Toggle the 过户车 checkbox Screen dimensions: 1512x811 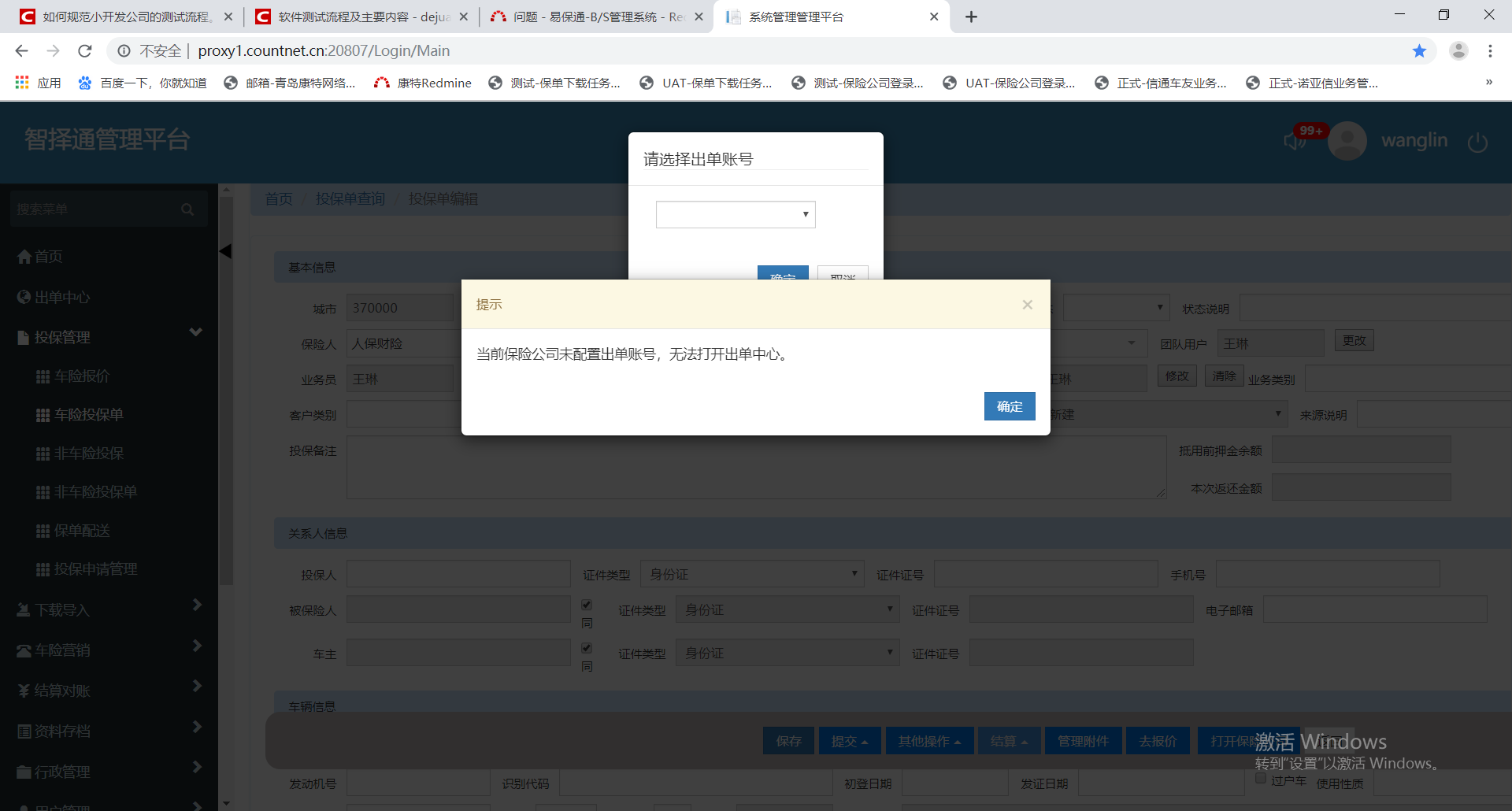(x=1261, y=779)
